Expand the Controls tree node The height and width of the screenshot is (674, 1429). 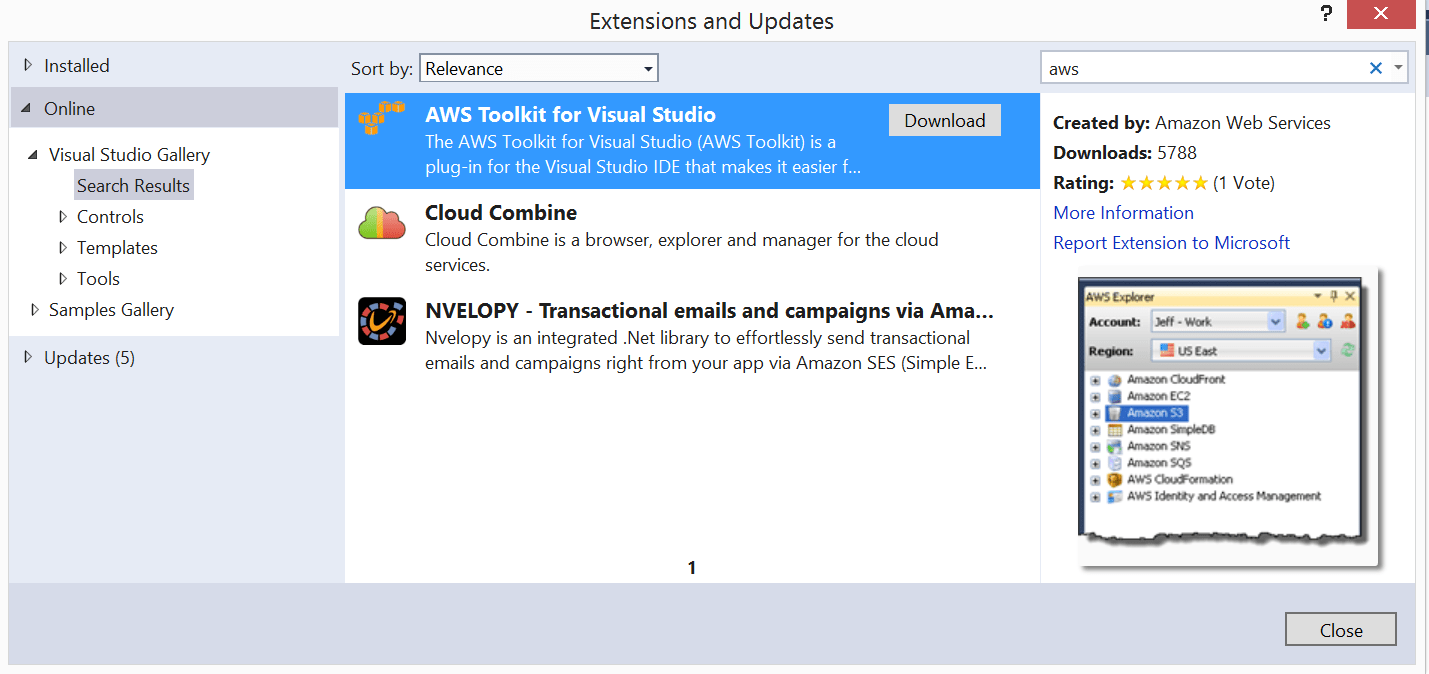[63, 217]
